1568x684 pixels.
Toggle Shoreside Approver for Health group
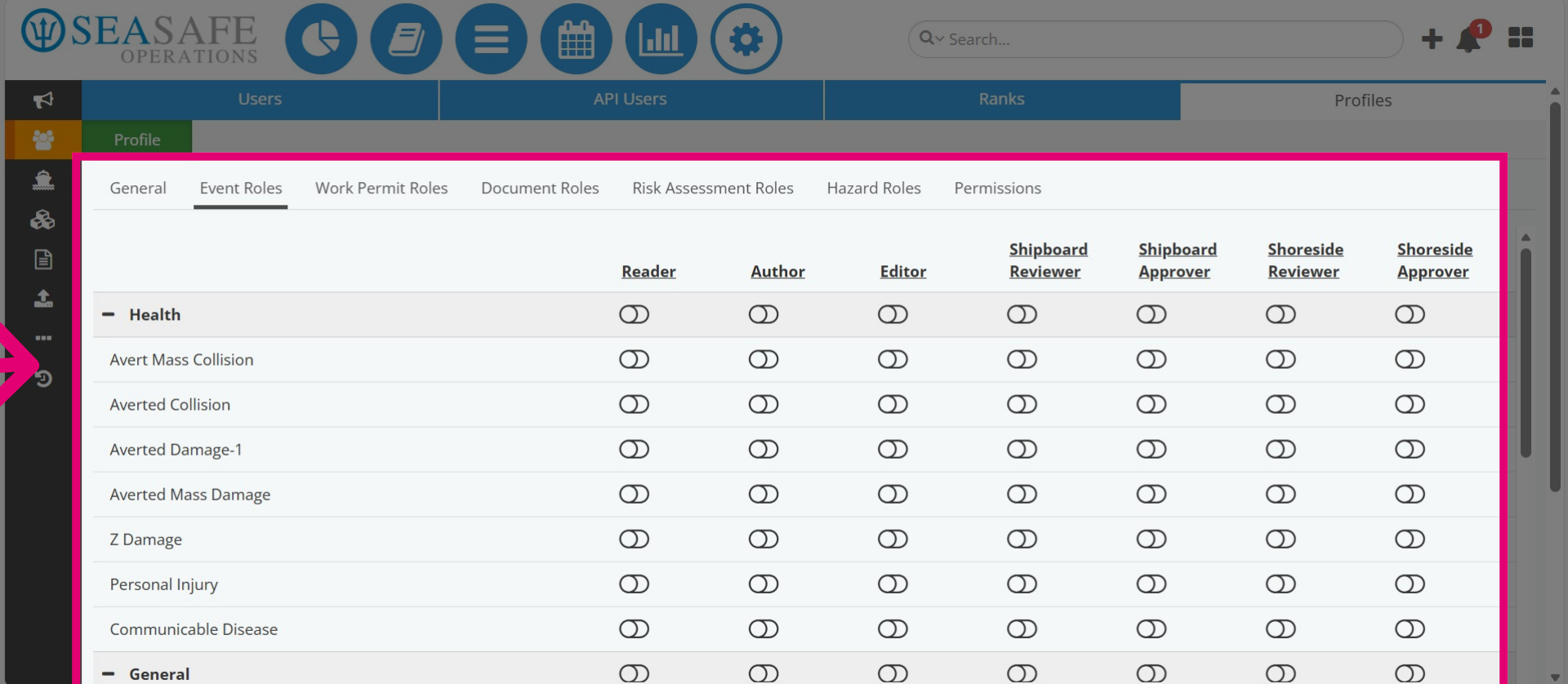[x=1410, y=314]
